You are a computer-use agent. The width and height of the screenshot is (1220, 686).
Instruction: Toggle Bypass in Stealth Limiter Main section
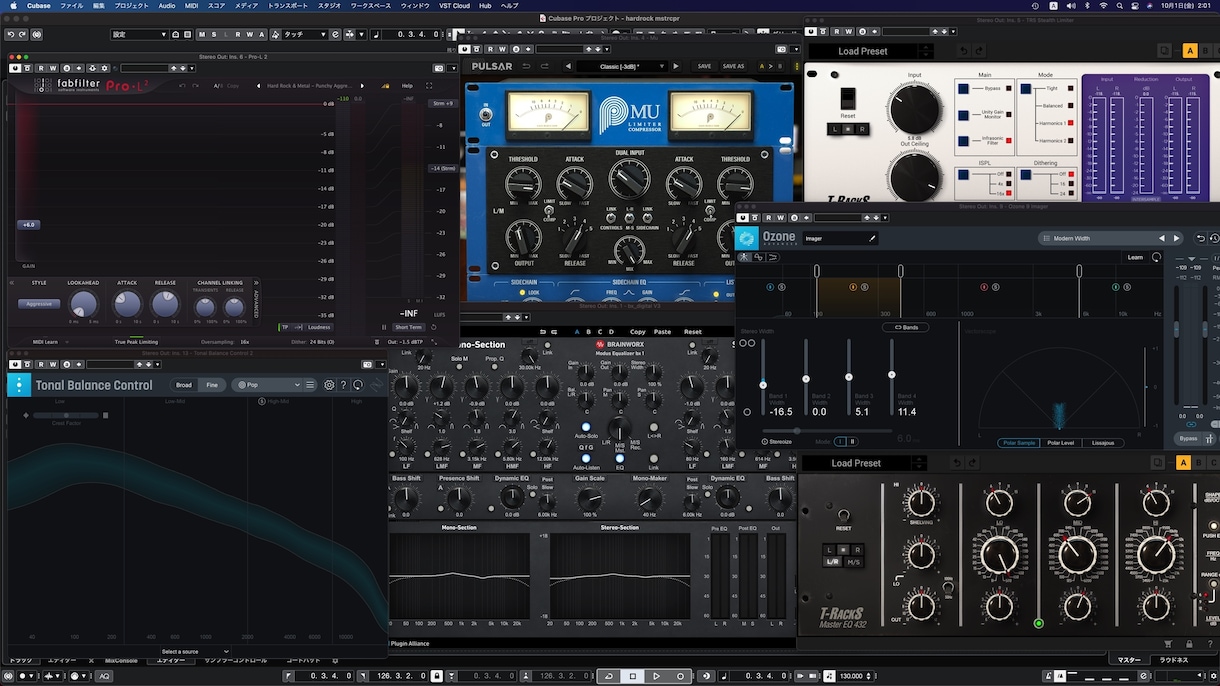coord(964,88)
